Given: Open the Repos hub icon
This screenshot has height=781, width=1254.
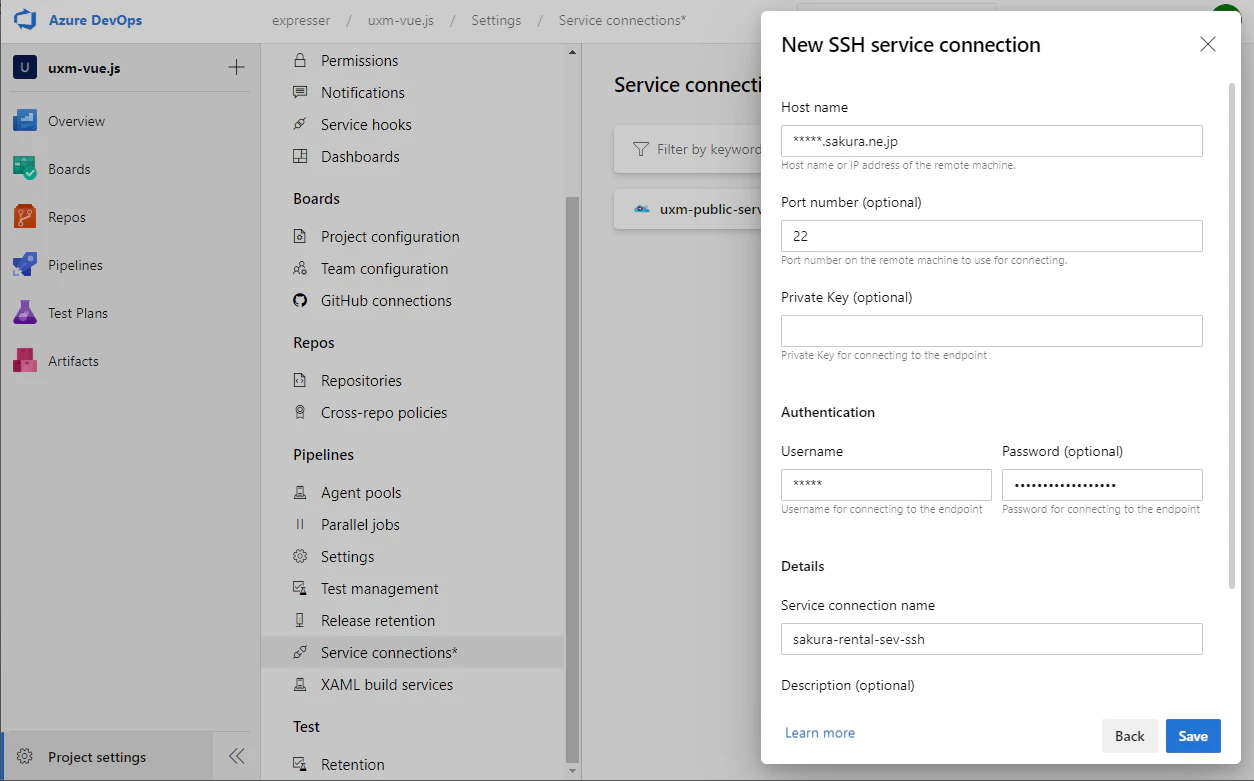Looking at the screenshot, I should click(25, 217).
